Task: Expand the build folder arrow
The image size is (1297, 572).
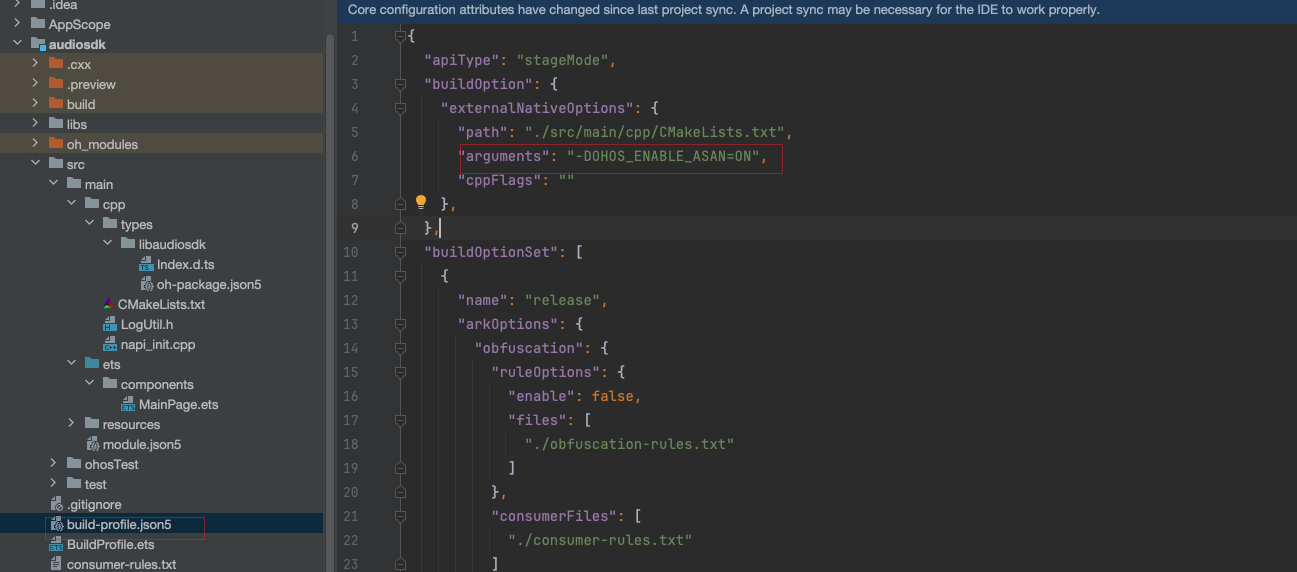Action: click(35, 104)
